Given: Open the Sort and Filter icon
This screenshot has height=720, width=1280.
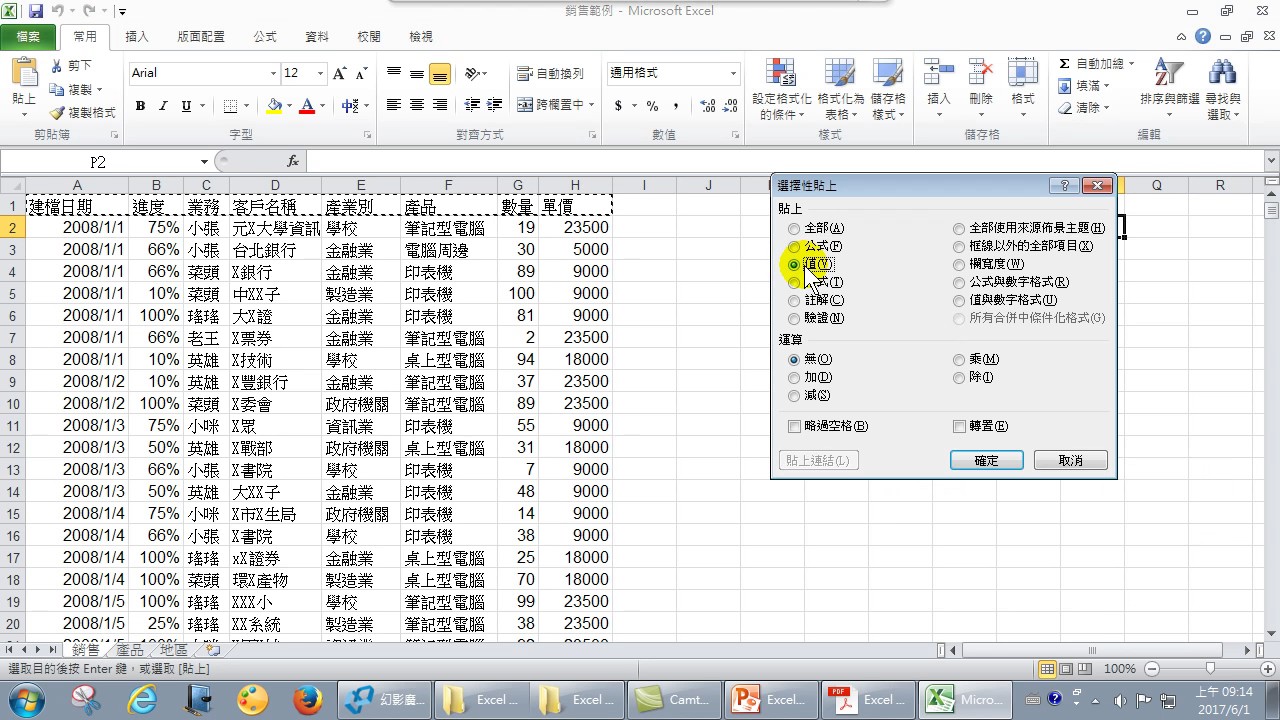Looking at the screenshot, I should click(x=1169, y=73).
